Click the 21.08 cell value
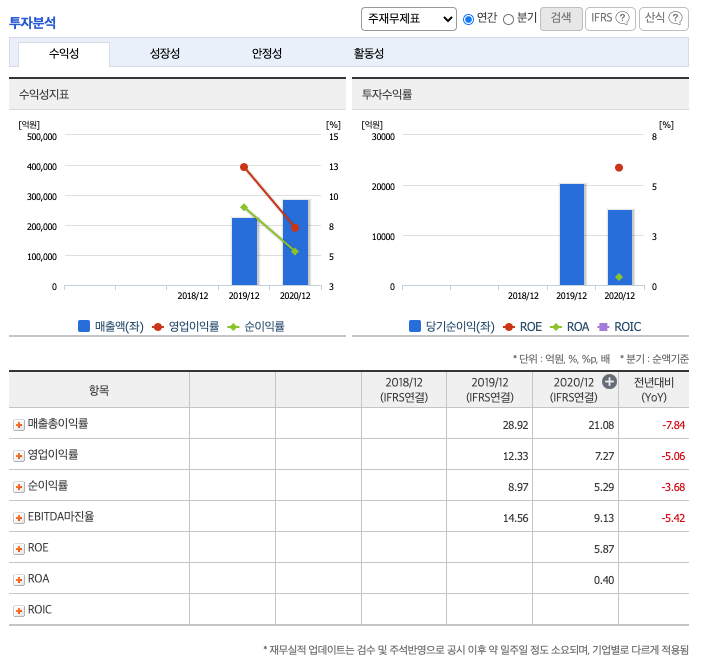Screen dimensions: 701x665 (601, 425)
